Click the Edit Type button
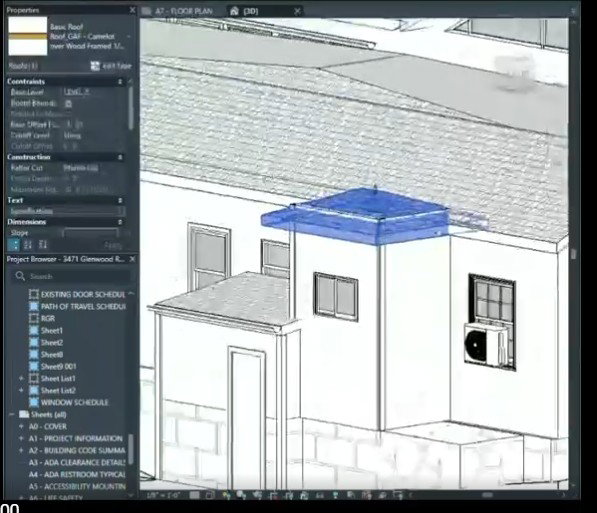This screenshot has width=597, height=513. point(112,66)
